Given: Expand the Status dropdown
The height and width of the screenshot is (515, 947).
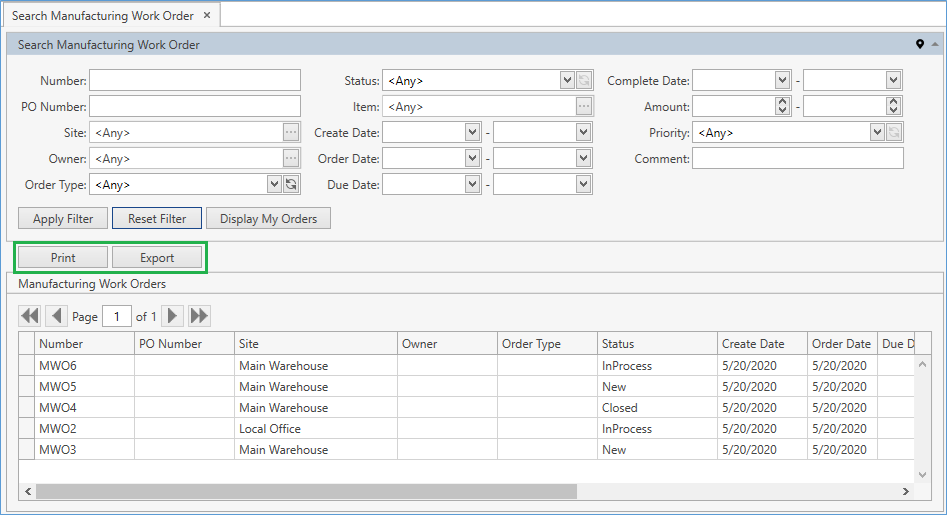Looking at the screenshot, I should [567, 80].
